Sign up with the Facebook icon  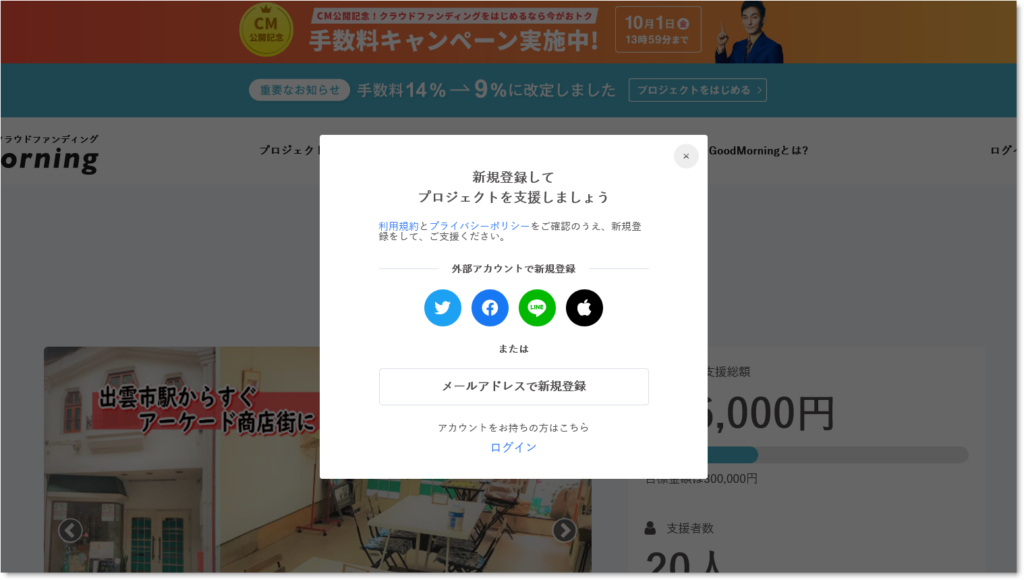[490, 308]
